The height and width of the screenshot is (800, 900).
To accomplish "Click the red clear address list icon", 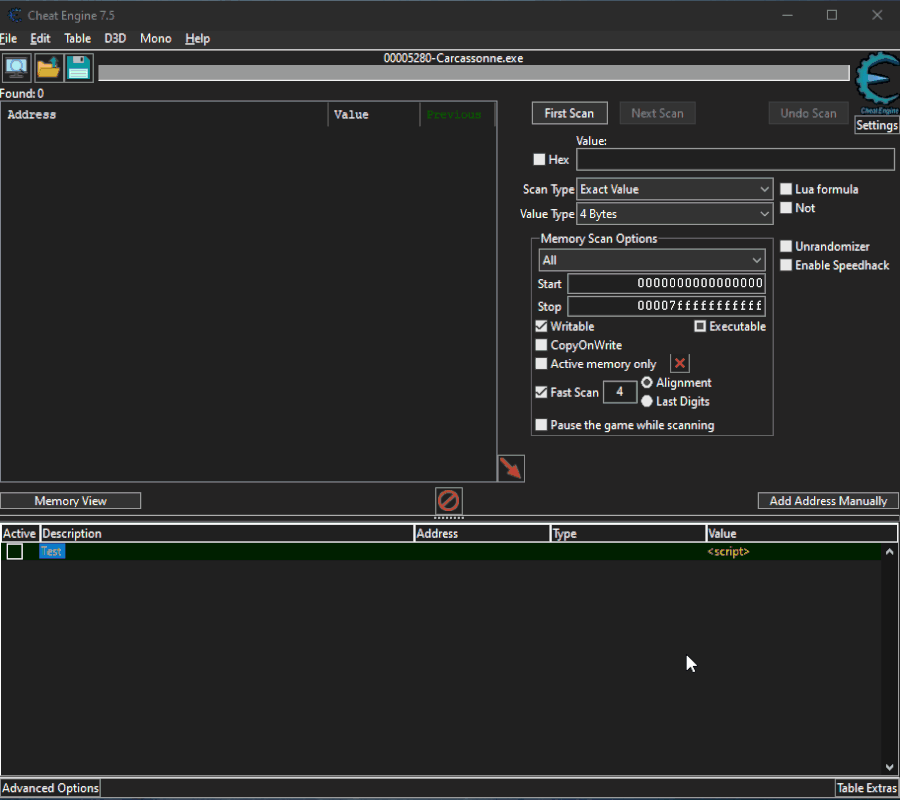I will 448,500.
